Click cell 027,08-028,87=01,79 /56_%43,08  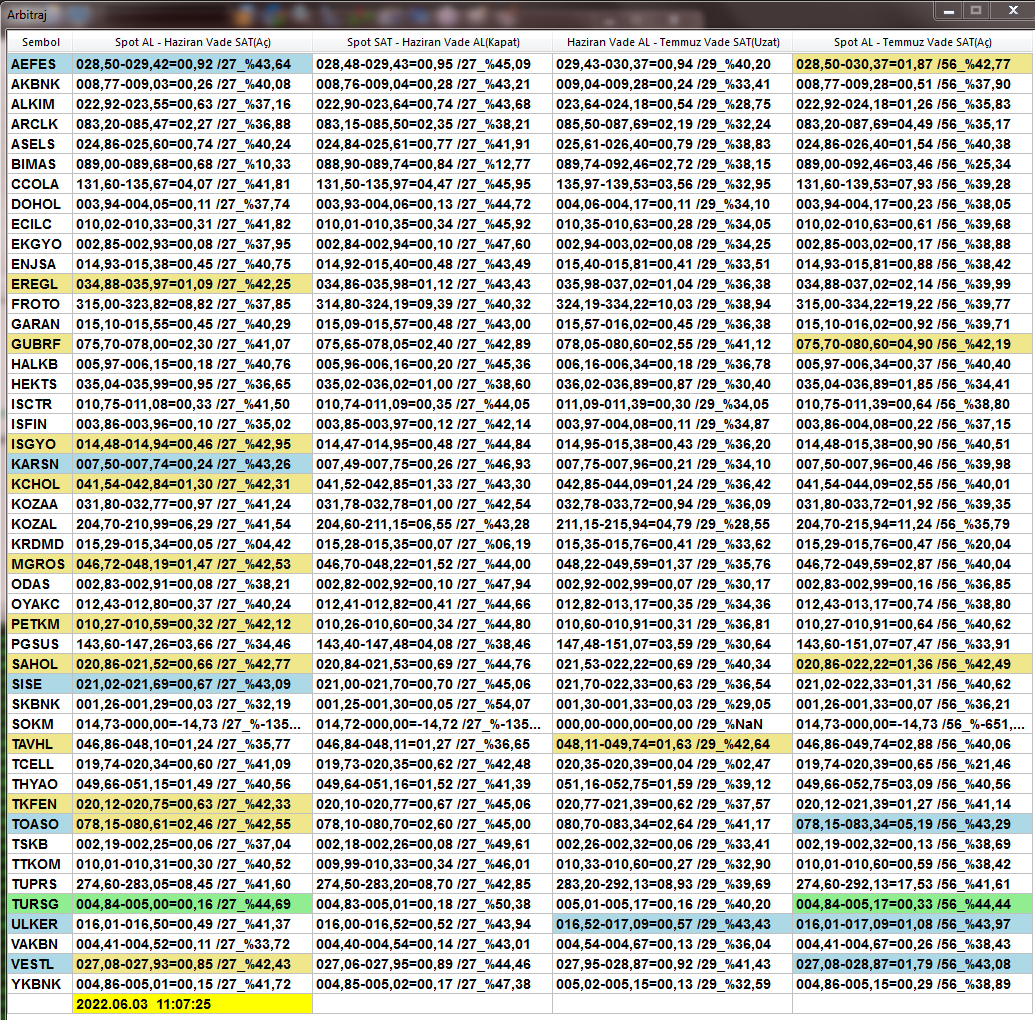pos(913,965)
